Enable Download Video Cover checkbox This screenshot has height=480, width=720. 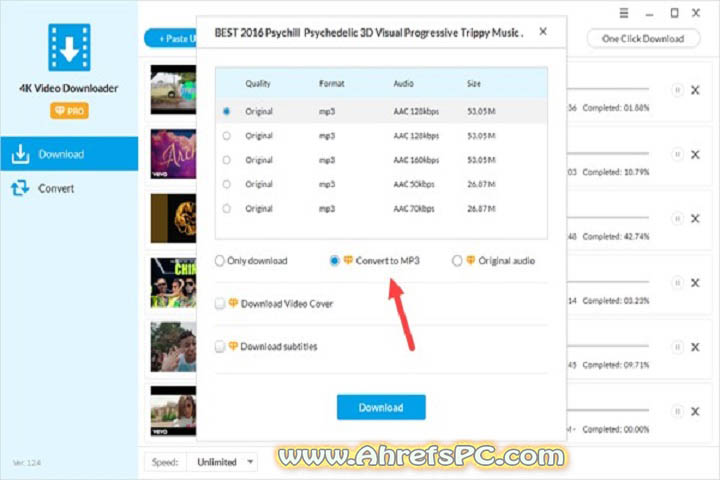point(220,304)
